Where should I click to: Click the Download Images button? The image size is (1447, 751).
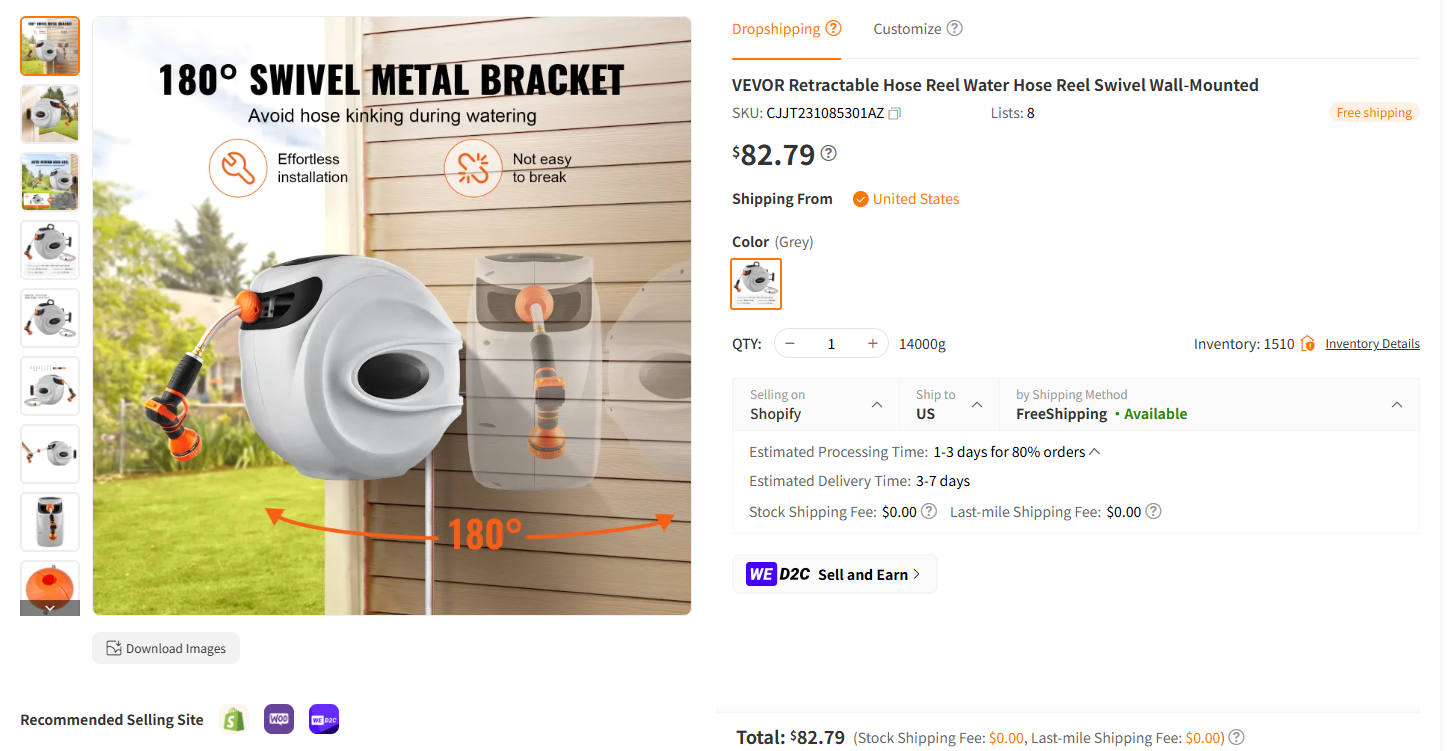(166, 648)
